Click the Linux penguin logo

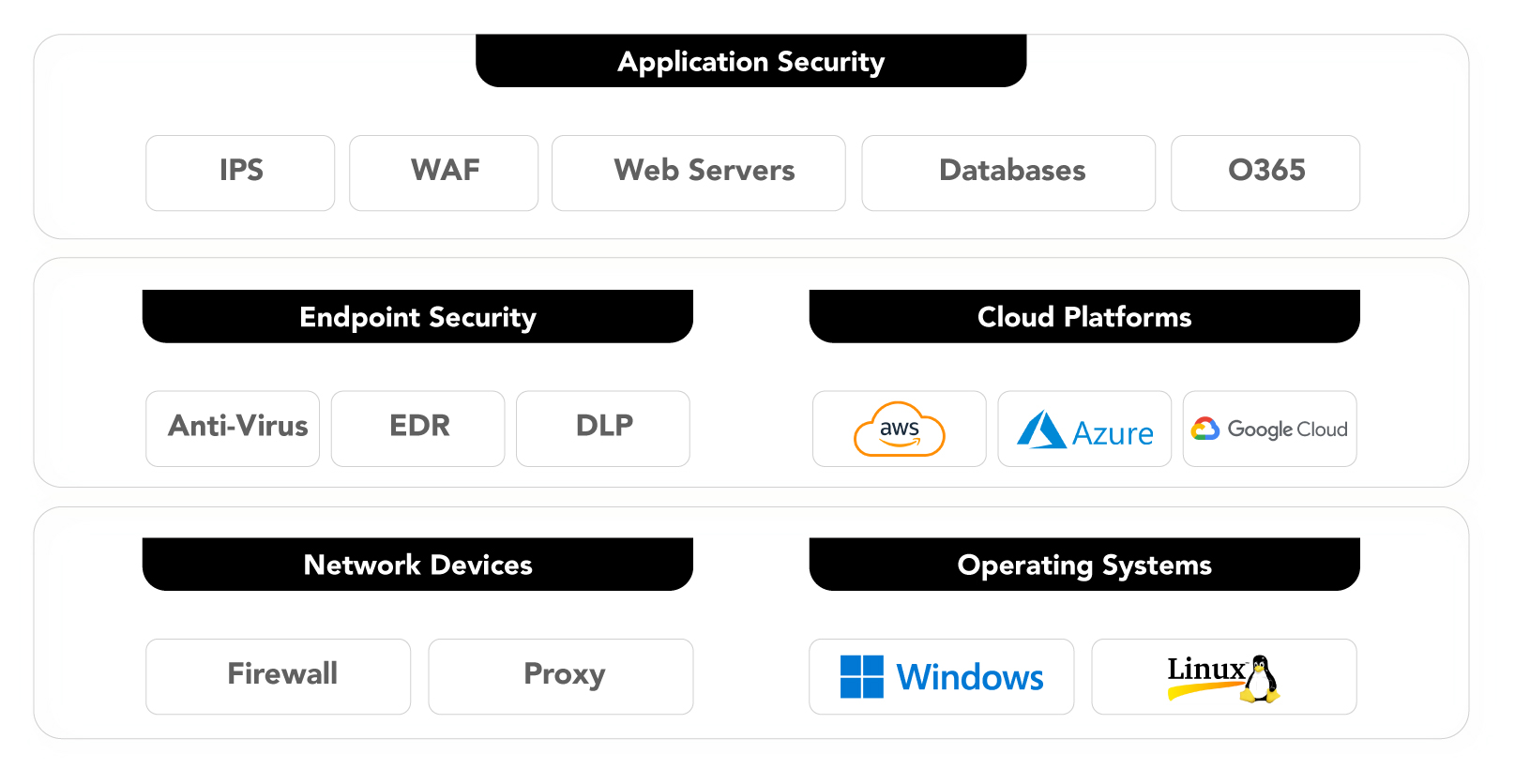(x=1223, y=676)
